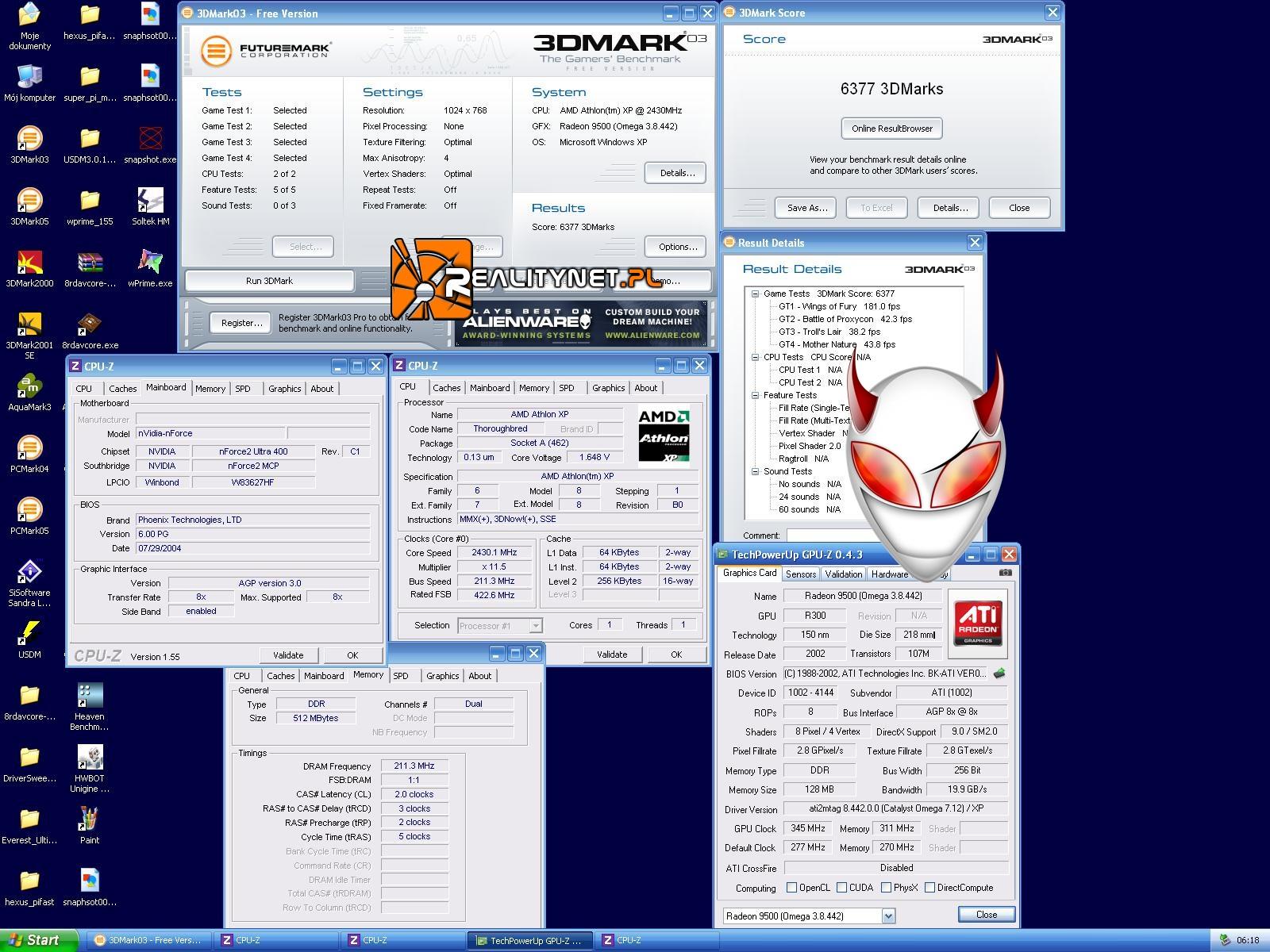Switch to 3DMark03 taskbar button
Viewport: 1270px width, 952px height.
pyautogui.click(x=149, y=940)
